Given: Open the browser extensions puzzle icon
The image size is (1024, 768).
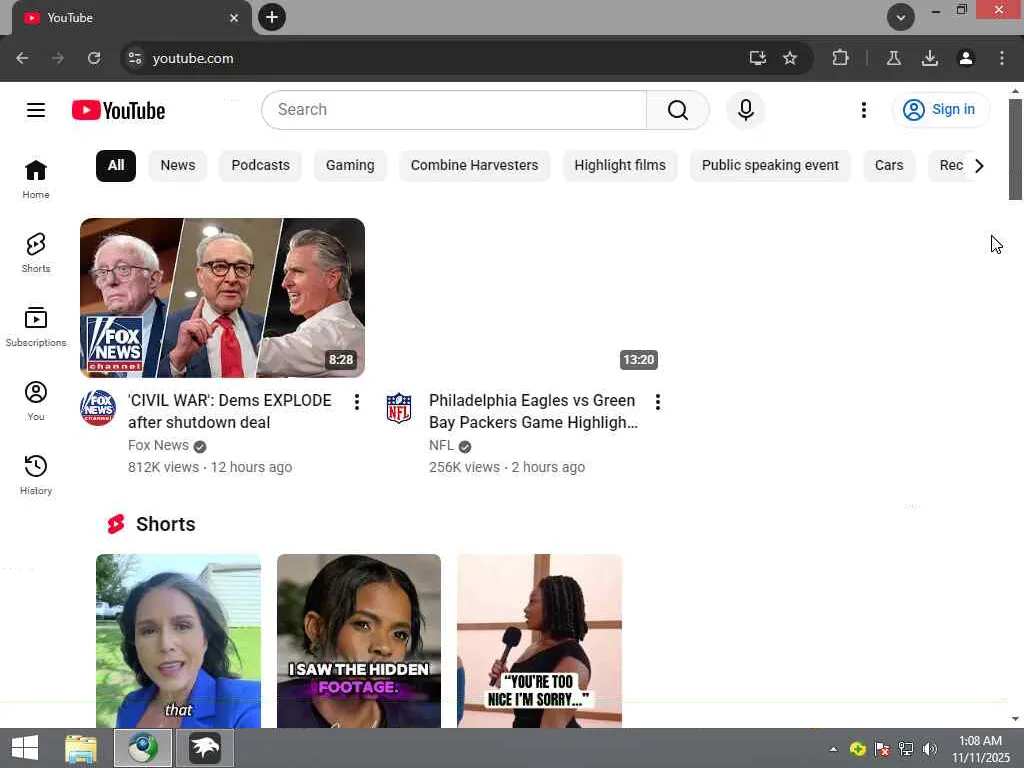Looking at the screenshot, I should click(x=840, y=58).
